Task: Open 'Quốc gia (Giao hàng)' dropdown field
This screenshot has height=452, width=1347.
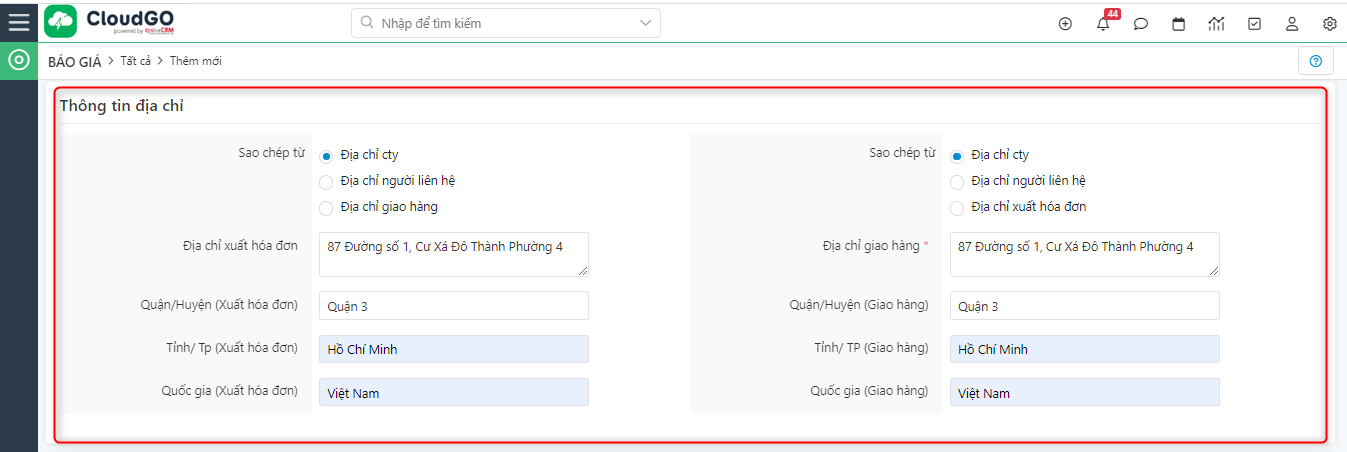Action: [x=1084, y=393]
